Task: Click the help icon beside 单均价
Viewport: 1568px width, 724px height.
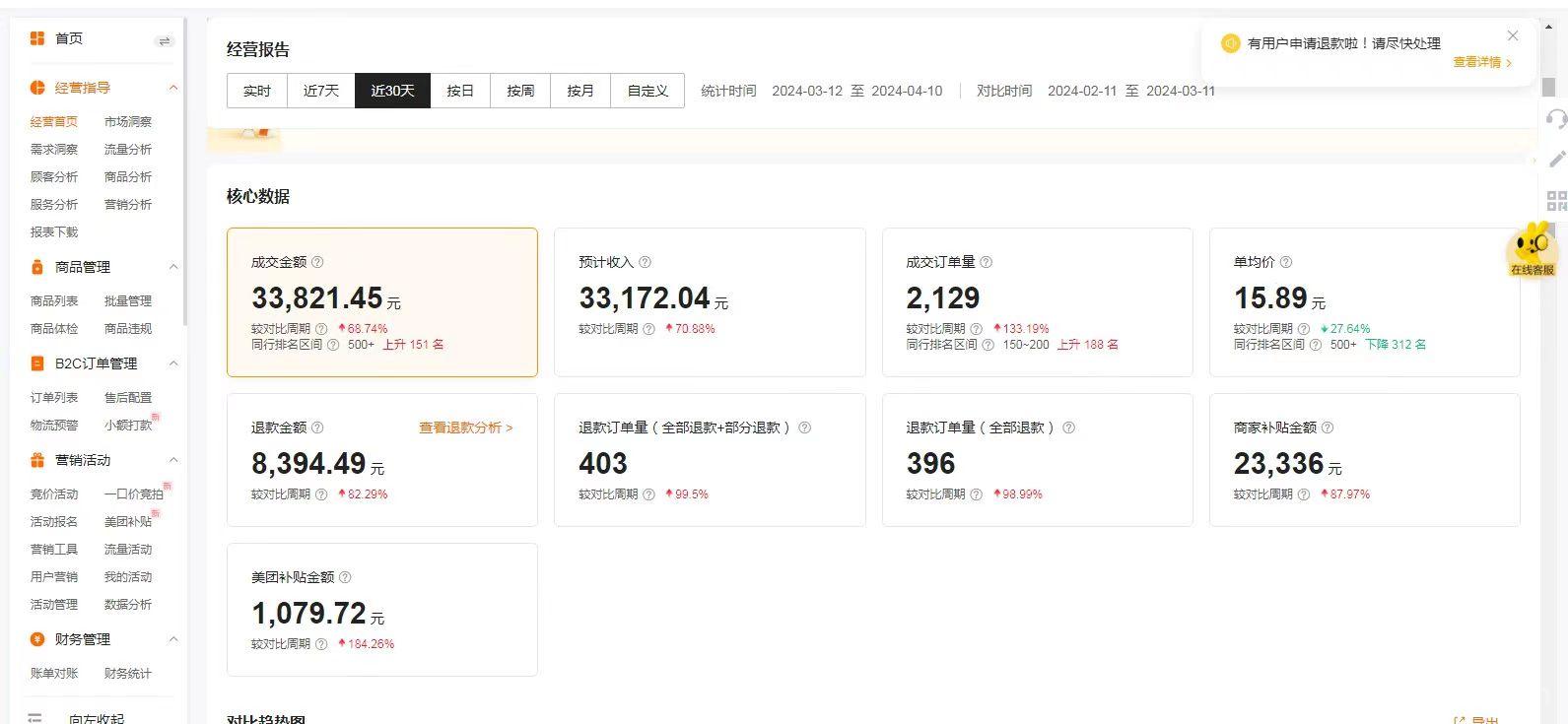Action: [1285, 262]
